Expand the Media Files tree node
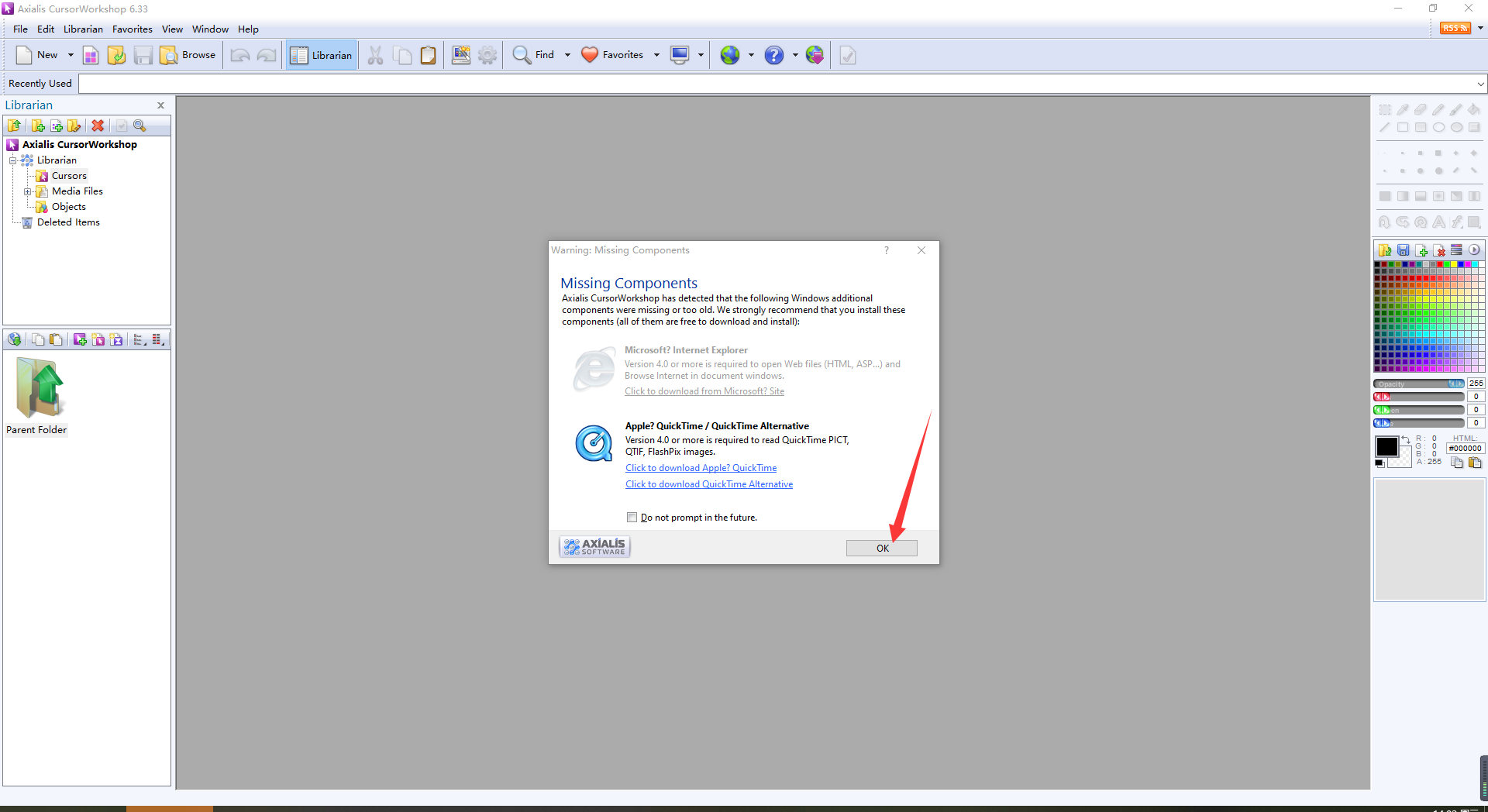Screen dimensions: 1488x812 tap(27, 191)
